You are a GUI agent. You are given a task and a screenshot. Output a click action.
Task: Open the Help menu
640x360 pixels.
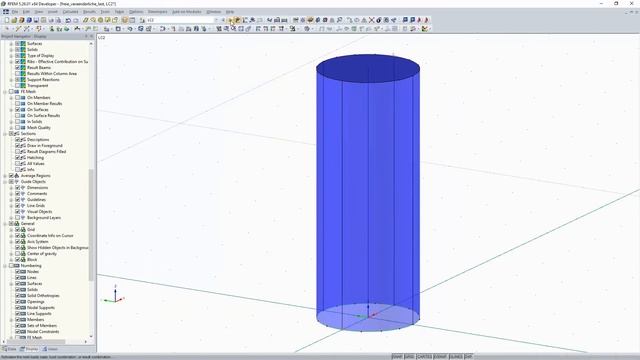click(x=230, y=12)
